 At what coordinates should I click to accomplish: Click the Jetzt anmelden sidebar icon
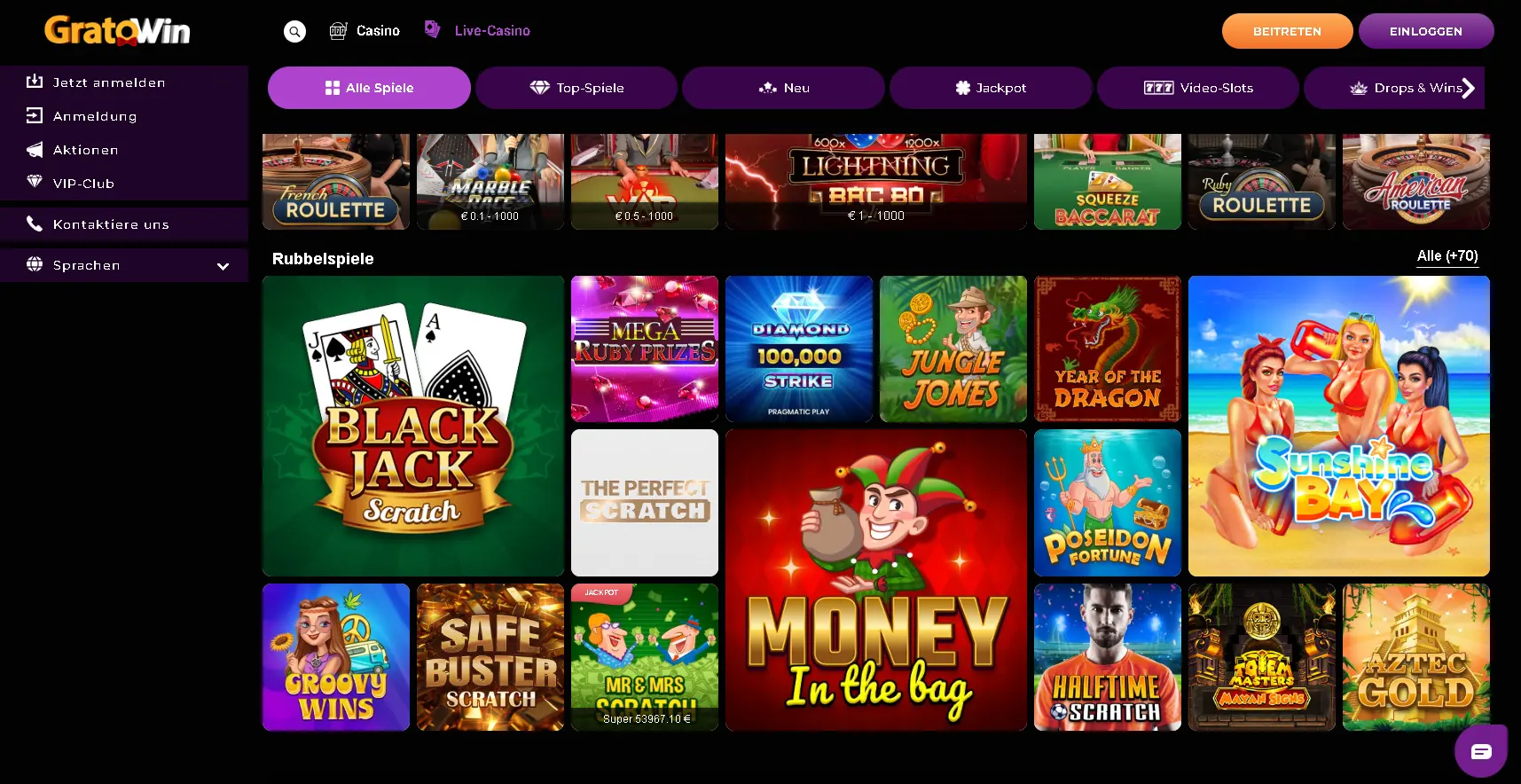[35, 82]
